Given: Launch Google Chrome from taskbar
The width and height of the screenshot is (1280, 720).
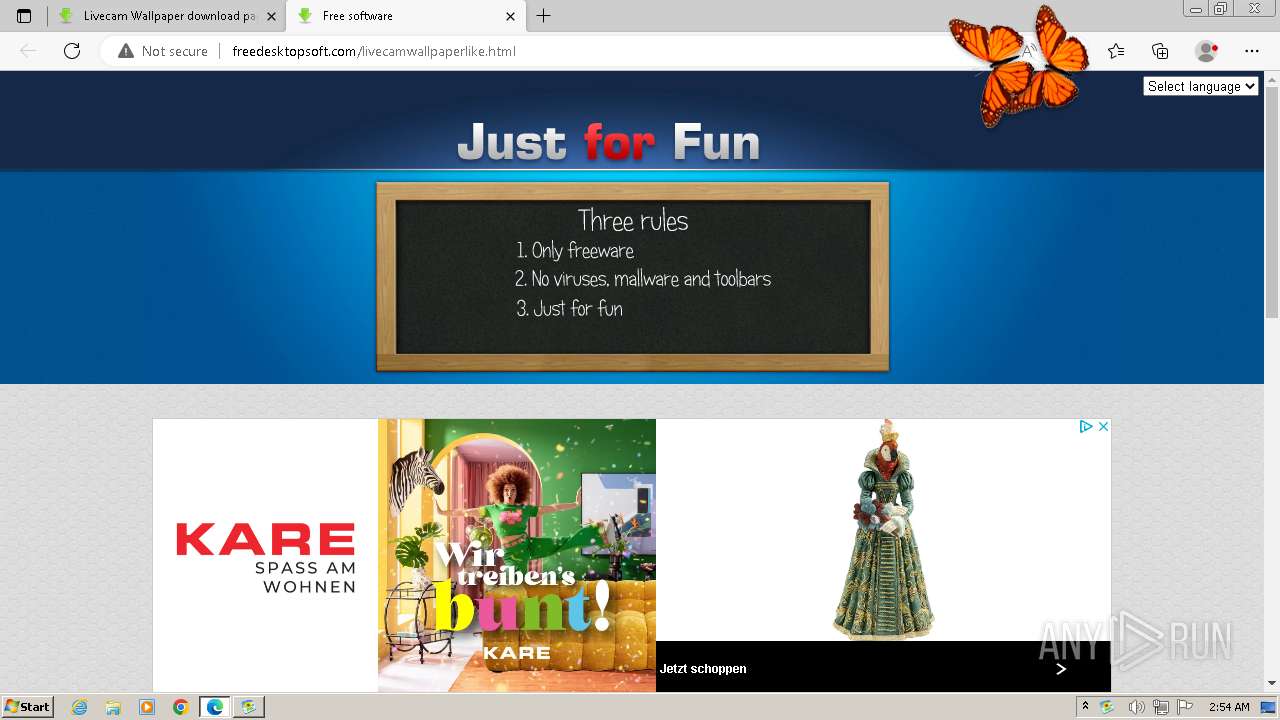Looking at the screenshot, I should [180, 707].
